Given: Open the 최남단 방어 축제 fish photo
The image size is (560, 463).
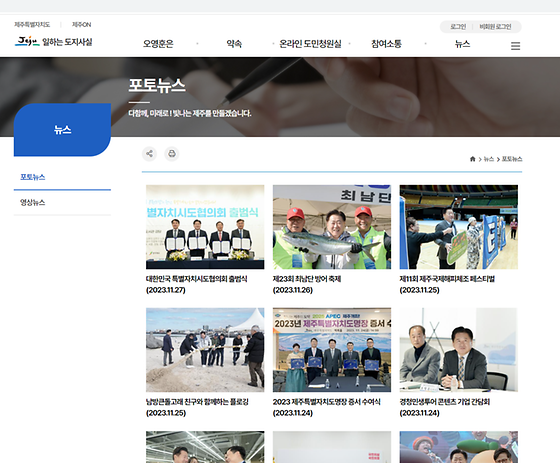Looking at the screenshot, I should click(332, 227).
